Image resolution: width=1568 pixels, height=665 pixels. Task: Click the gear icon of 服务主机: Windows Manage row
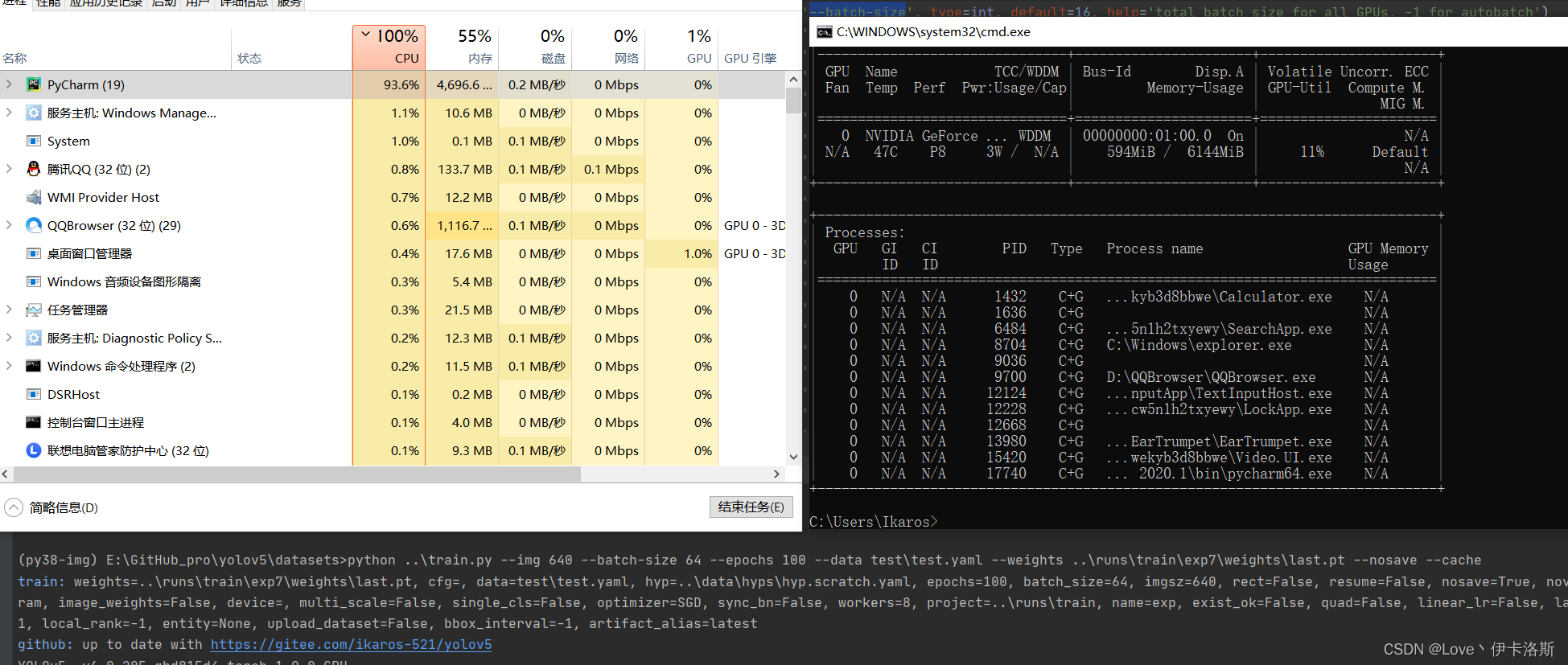[34, 113]
